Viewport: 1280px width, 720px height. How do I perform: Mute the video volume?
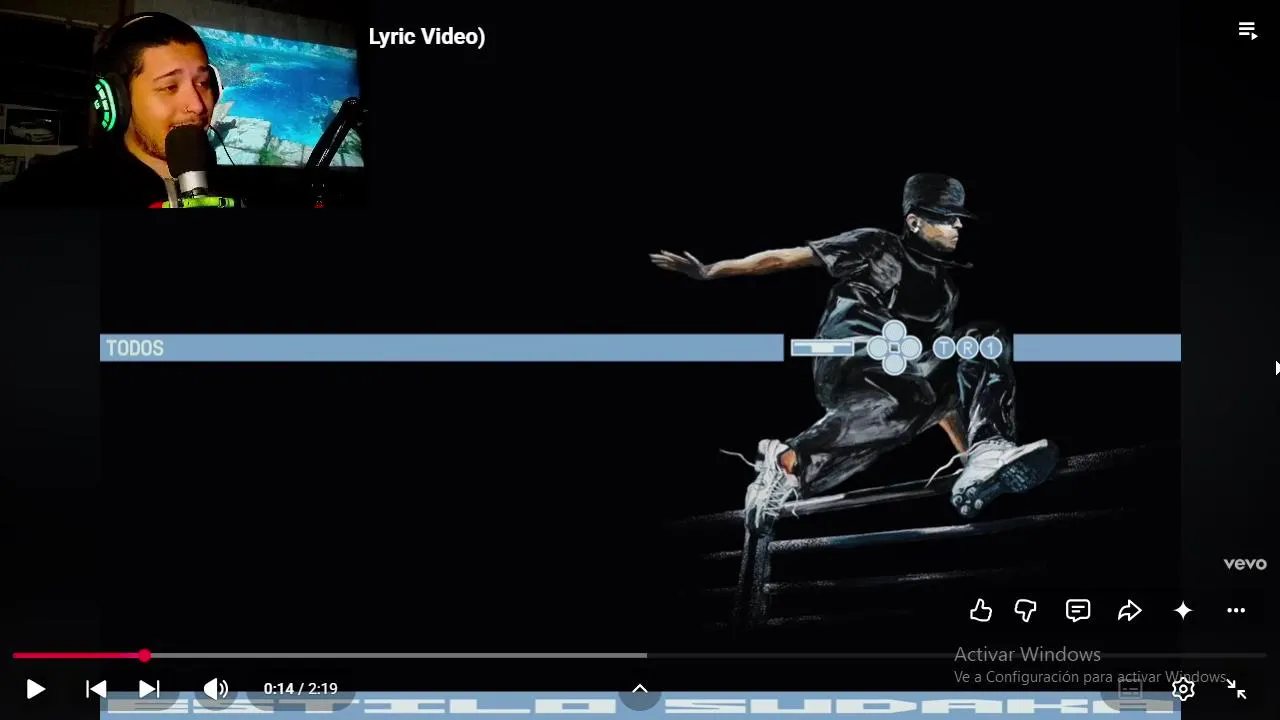[x=215, y=689]
